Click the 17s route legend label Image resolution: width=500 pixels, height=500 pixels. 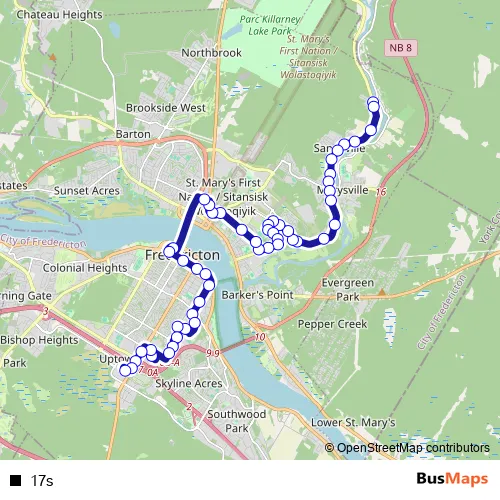pyautogui.click(x=42, y=481)
